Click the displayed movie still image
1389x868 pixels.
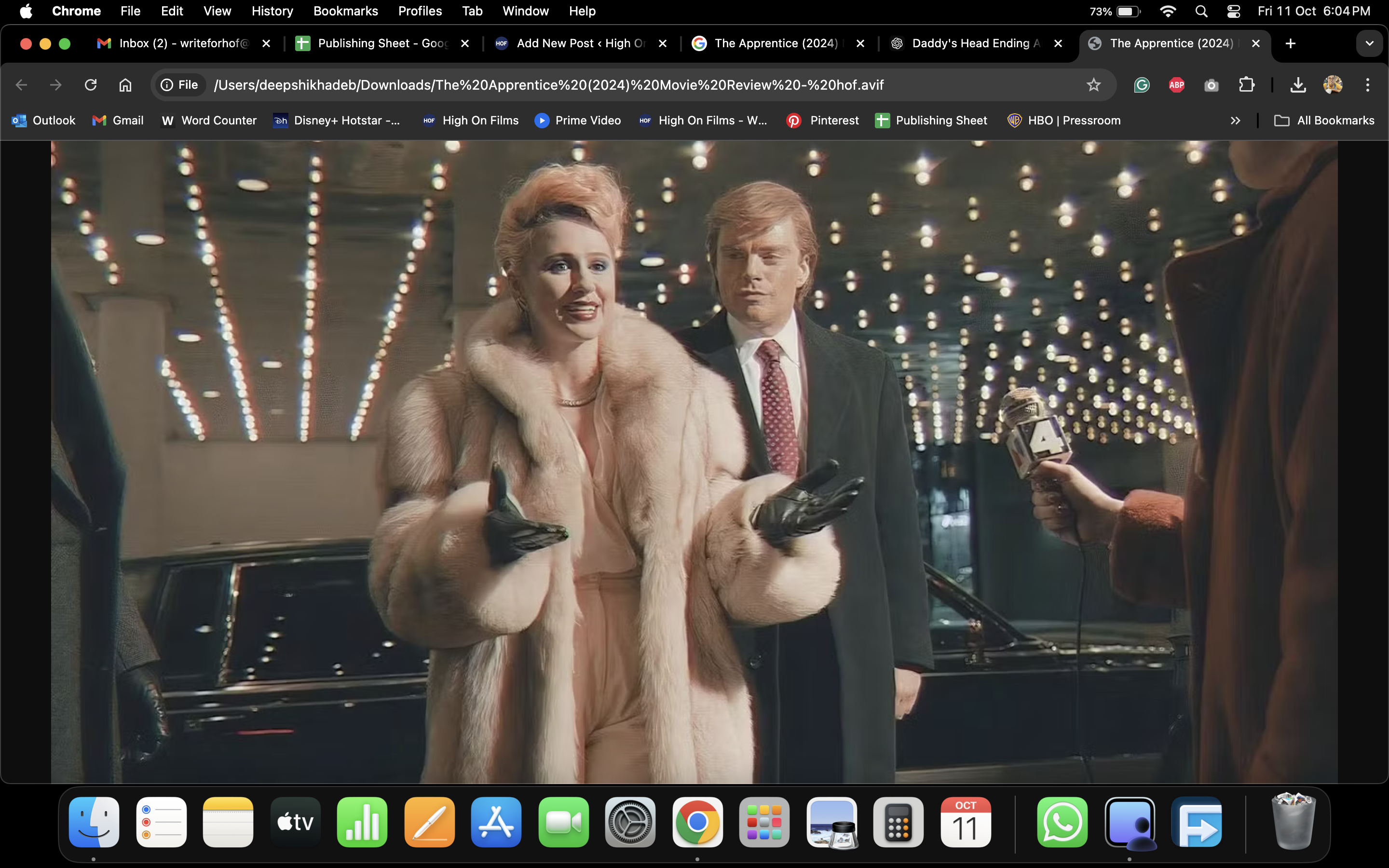click(694, 461)
